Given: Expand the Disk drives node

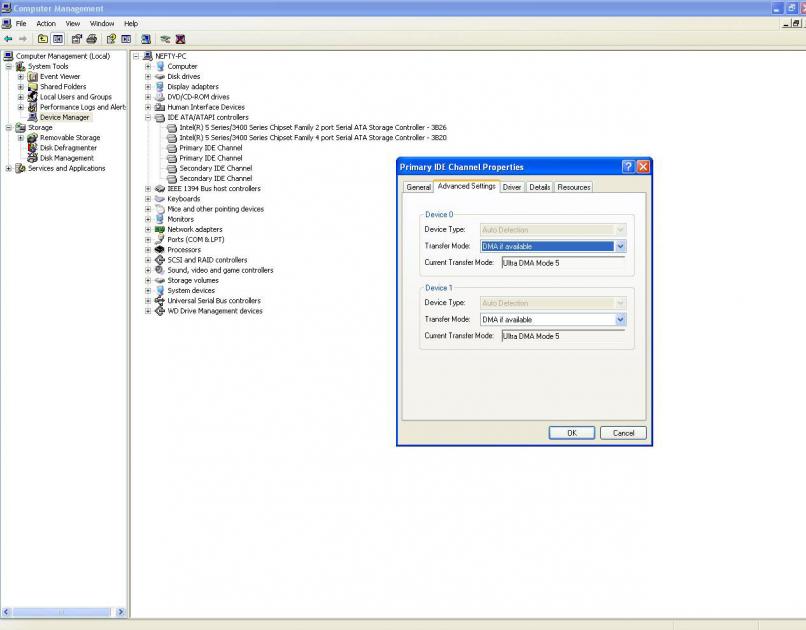Looking at the screenshot, I should click(148, 77).
